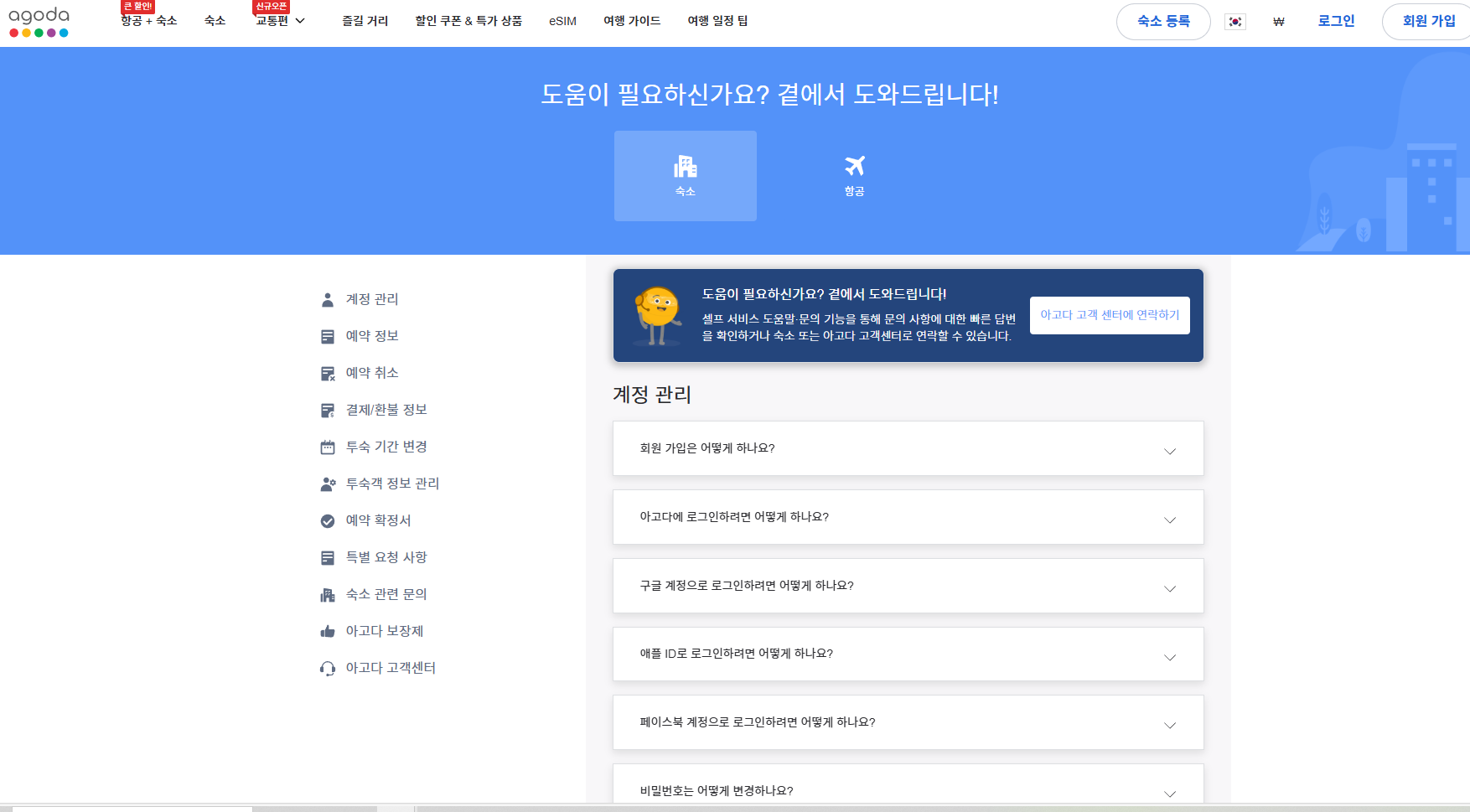Open 여행 일정 팁 menu item

click(x=717, y=21)
